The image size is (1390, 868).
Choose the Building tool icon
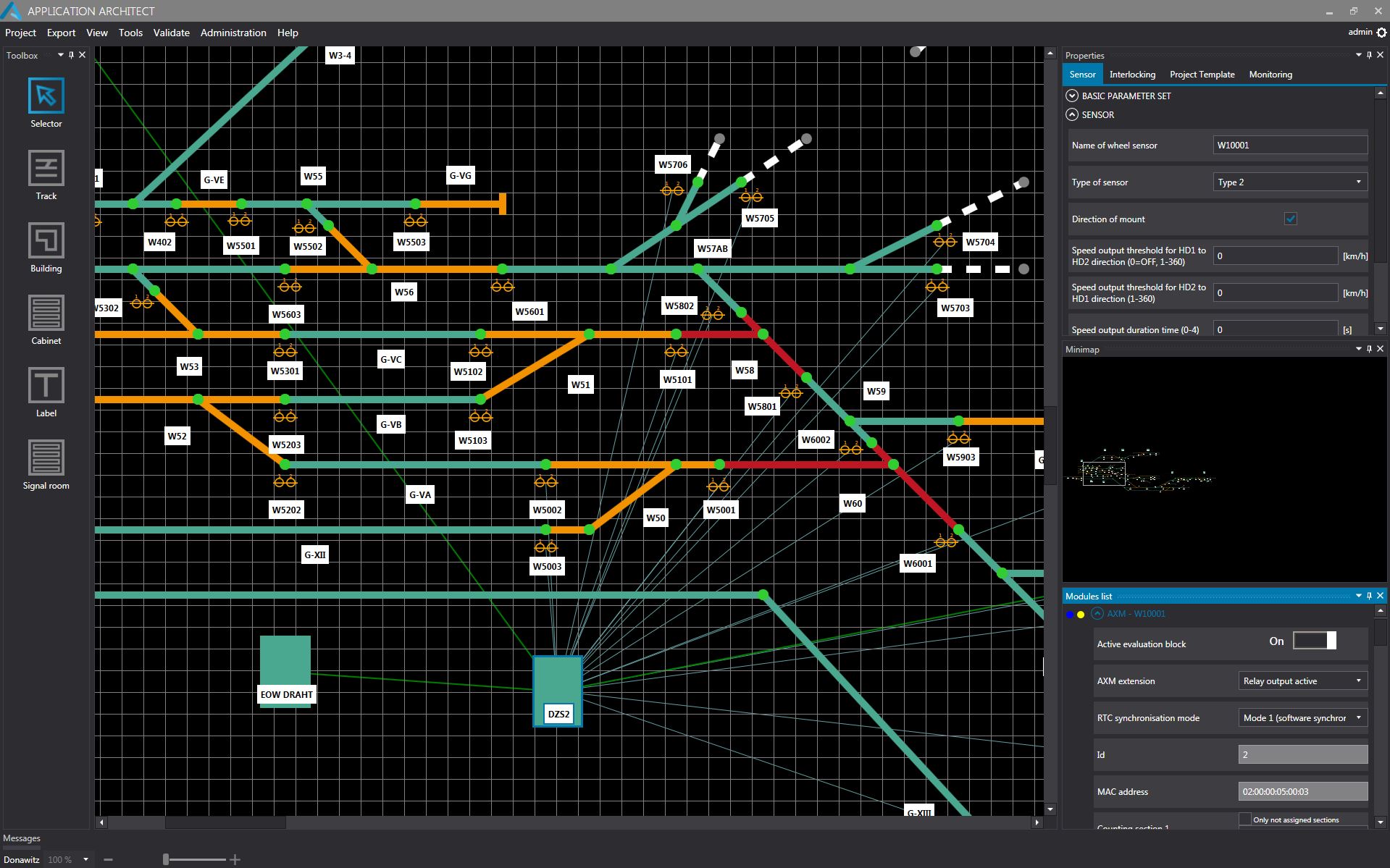click(46, 240)
